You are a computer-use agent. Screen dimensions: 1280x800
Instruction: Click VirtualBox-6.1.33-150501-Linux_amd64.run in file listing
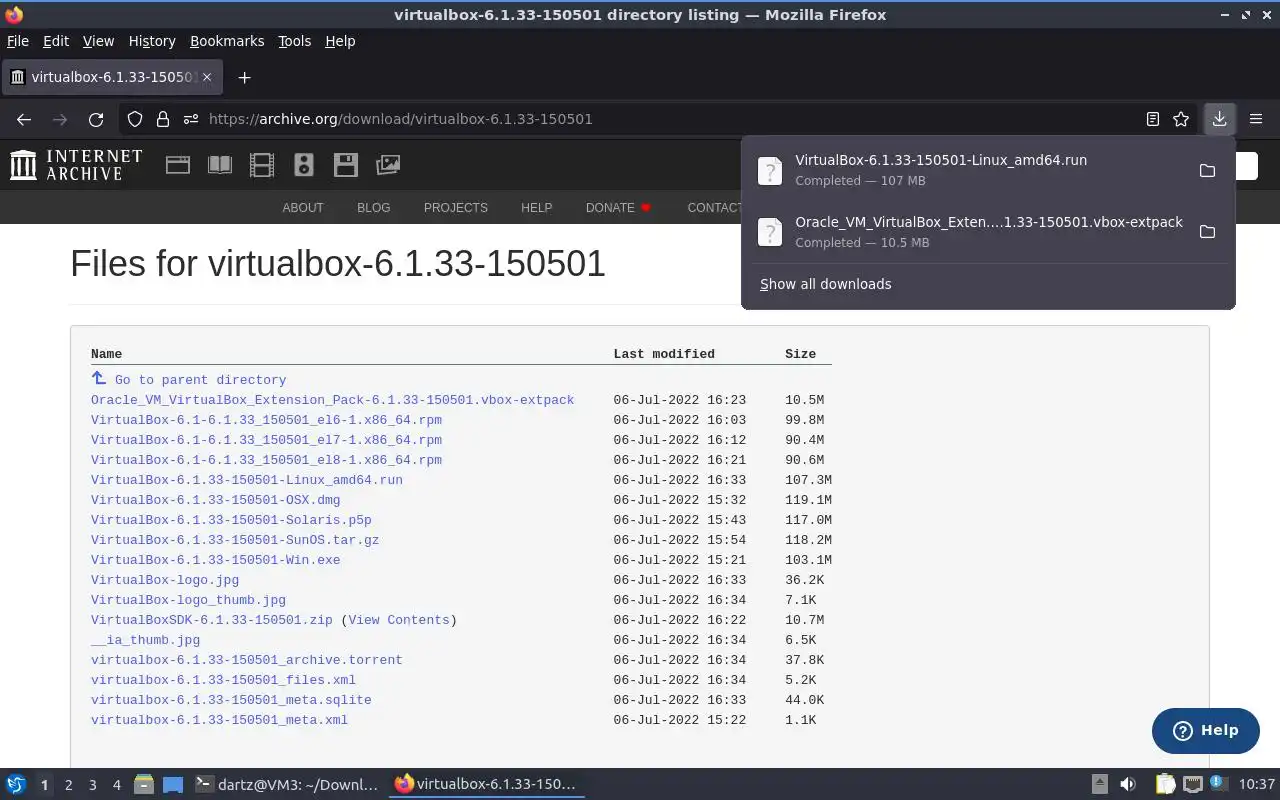click(x=247, y=480)
